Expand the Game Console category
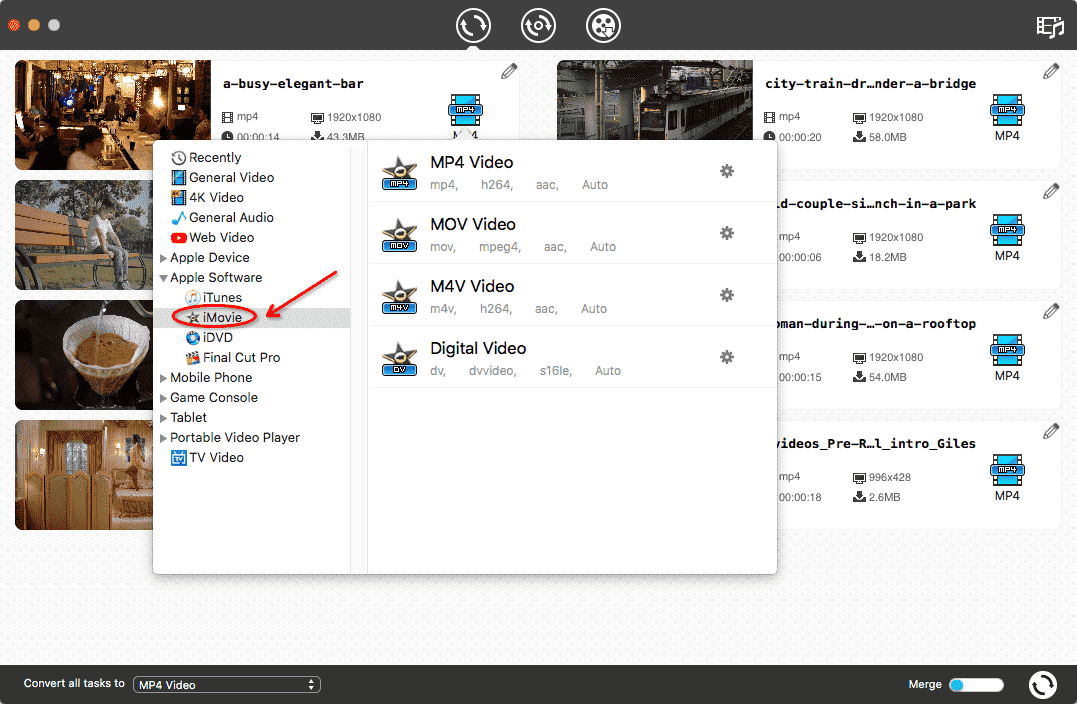 click(163, 398)
